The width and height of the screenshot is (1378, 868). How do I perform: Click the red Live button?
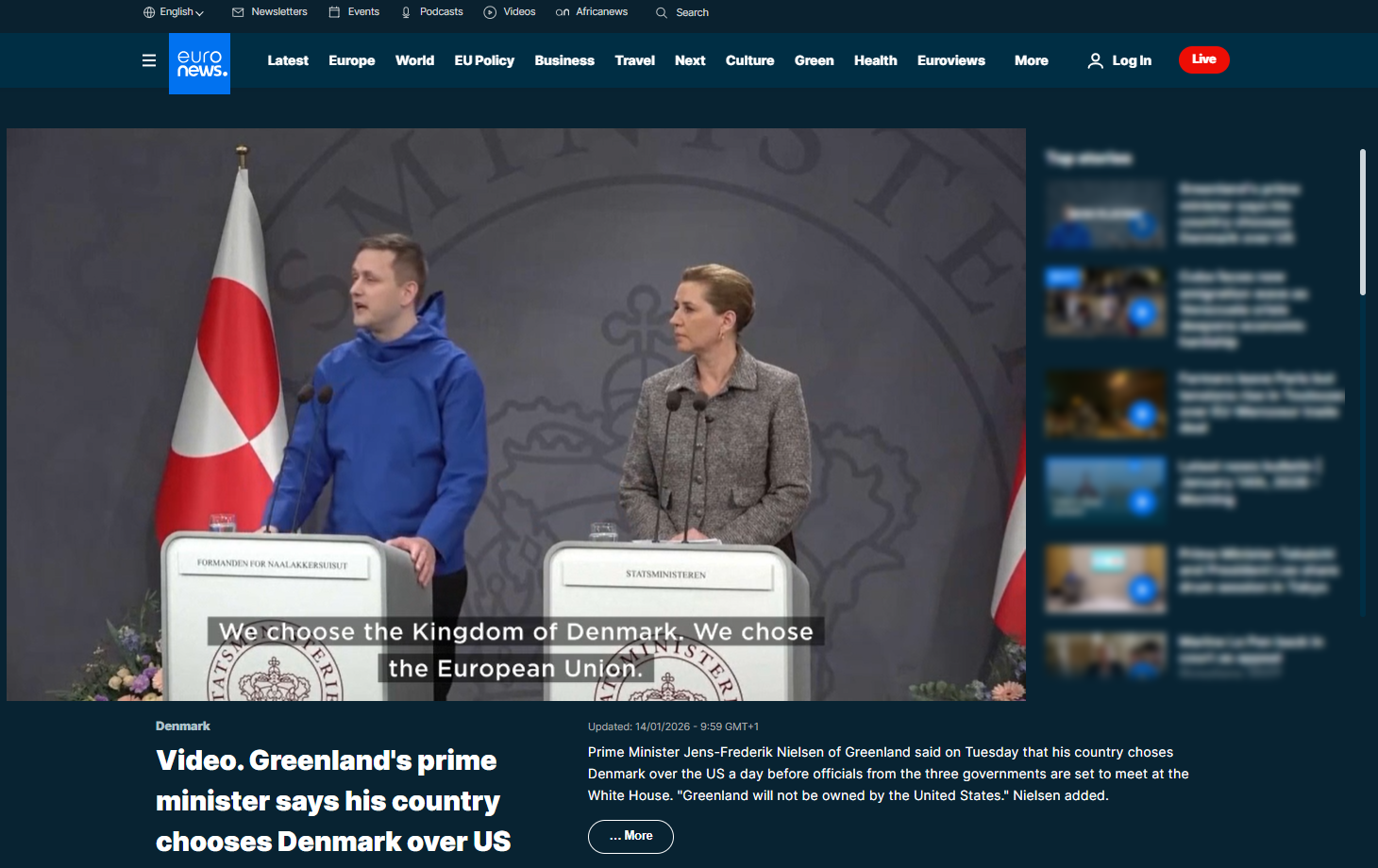1203,59
